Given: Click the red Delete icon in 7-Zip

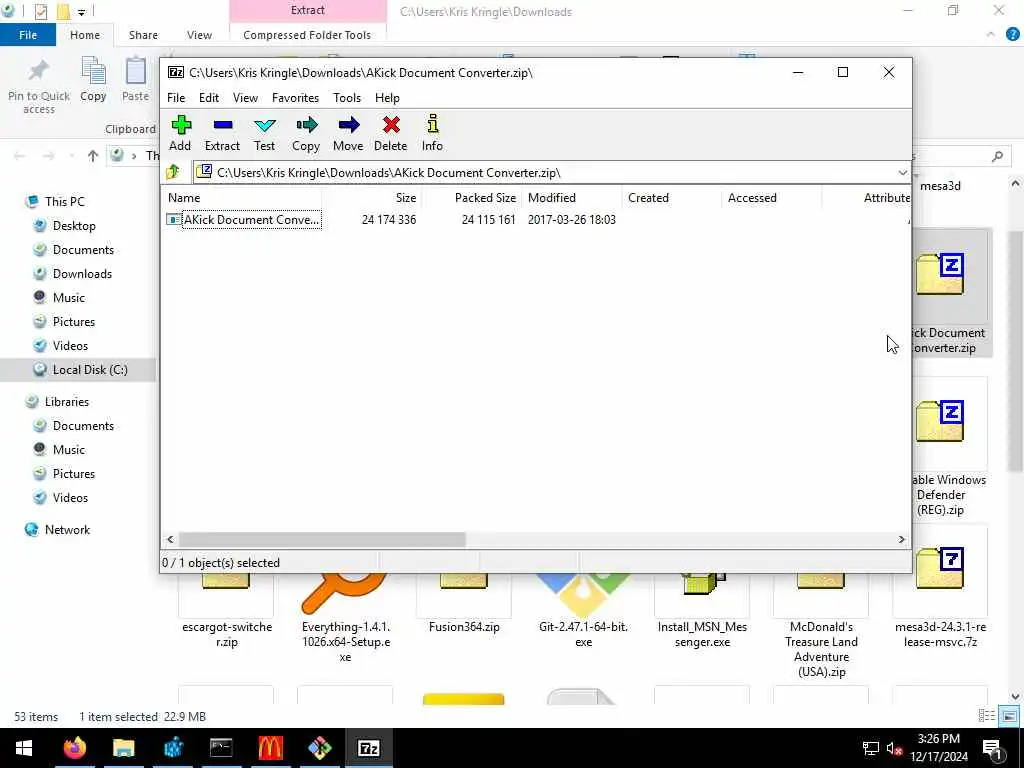Looking at the screenshot, I should pyautogui.click(x=391, y=133).
